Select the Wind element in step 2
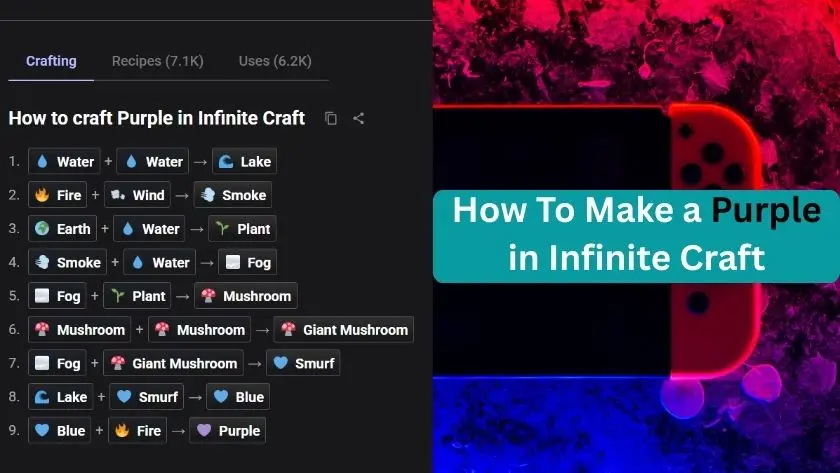The image size is (840, 473). coord(137,195)
